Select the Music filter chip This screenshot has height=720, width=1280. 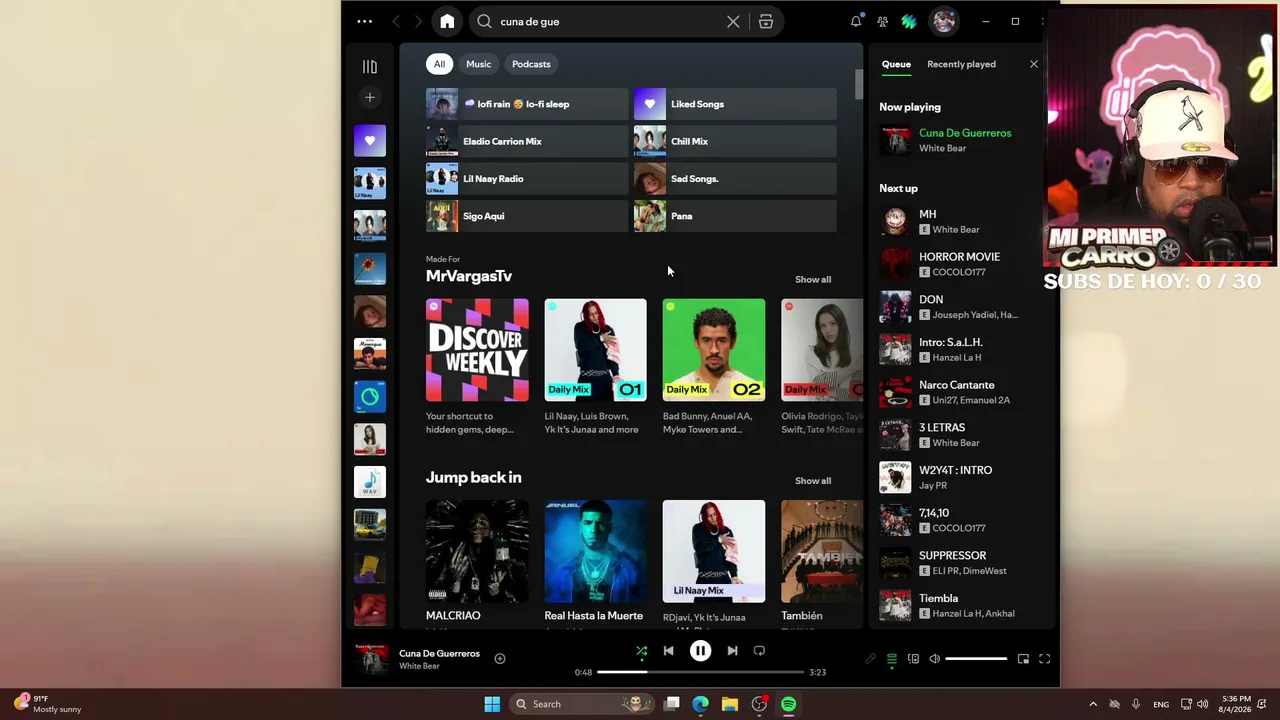[x=479, y=64]
